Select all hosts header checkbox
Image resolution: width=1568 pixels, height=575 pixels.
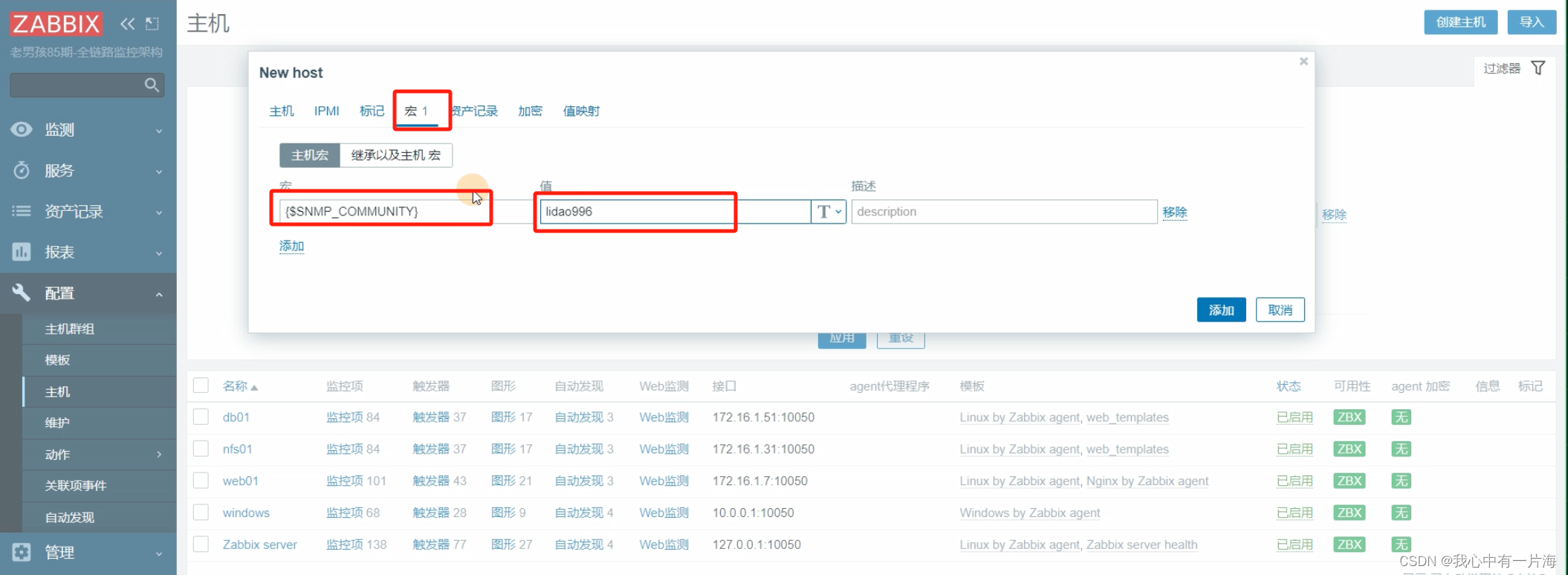[x=201, y=385]
